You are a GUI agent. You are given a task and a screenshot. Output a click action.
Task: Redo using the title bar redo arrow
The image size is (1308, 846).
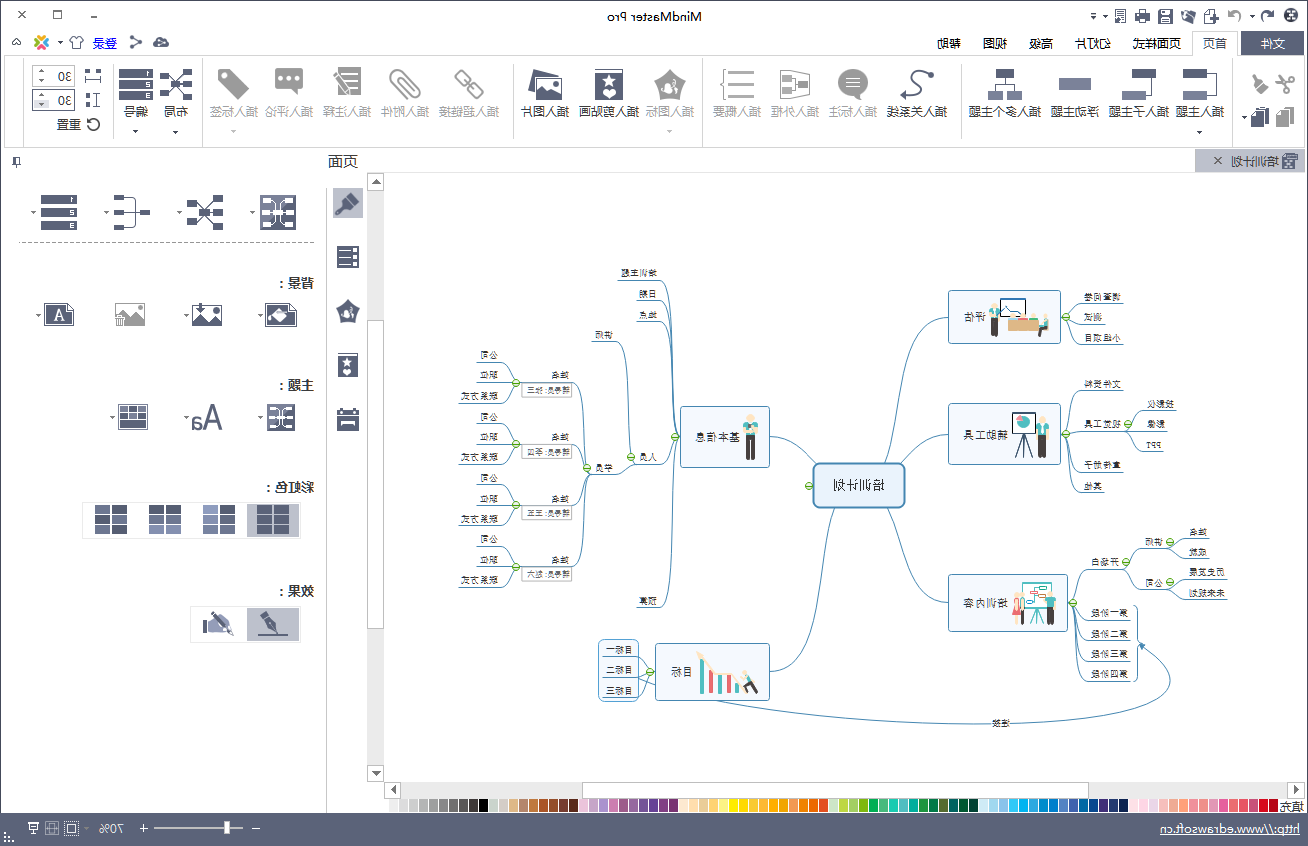point(1235,15)
